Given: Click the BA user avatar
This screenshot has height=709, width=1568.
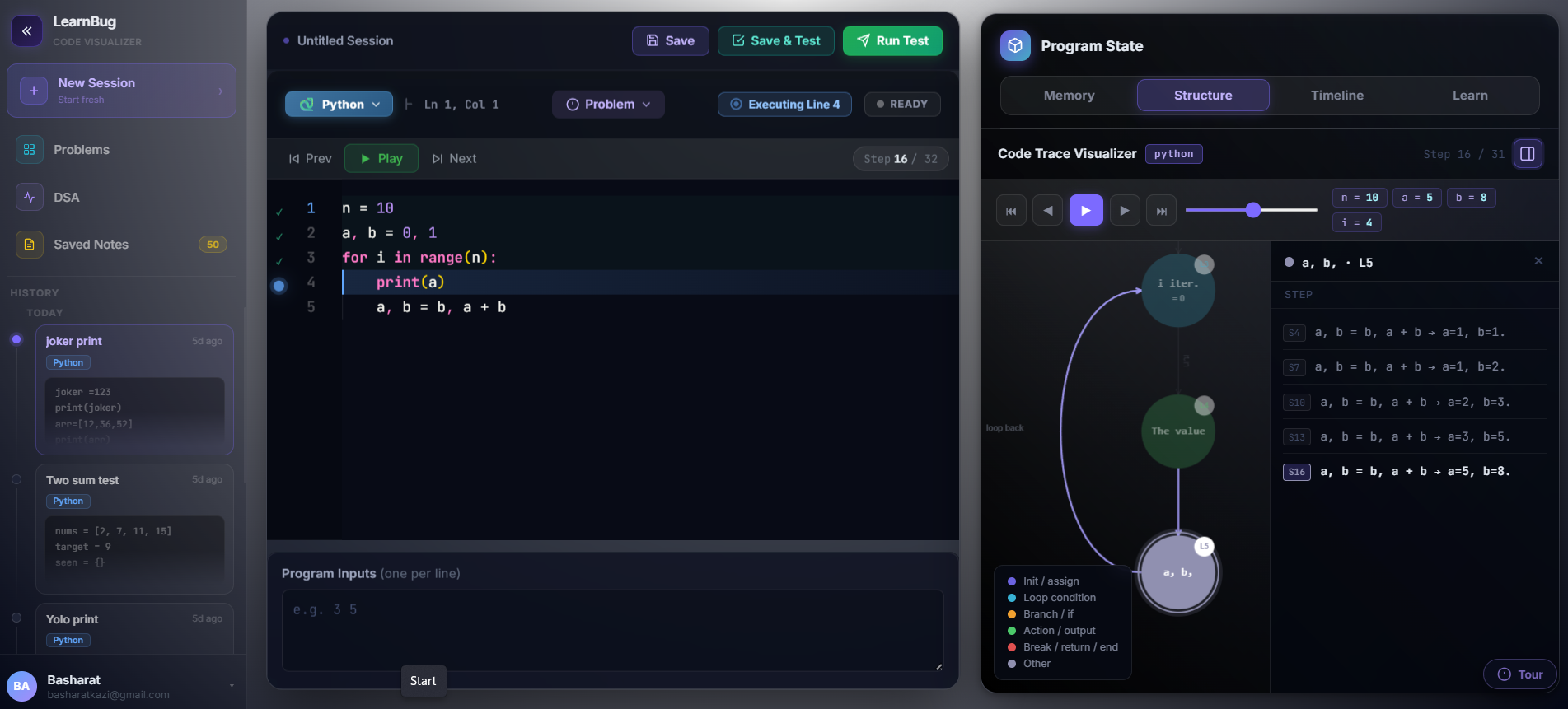Looking at the screenshot, I should coord(21,686).
